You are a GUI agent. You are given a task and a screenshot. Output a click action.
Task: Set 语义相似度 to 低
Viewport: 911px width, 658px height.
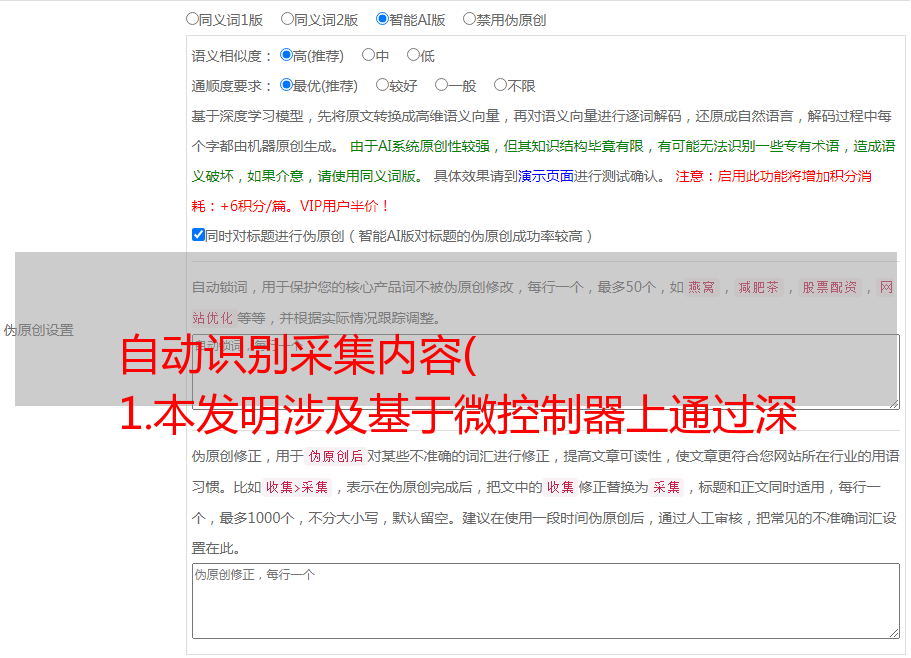click(x=413, y=56)
